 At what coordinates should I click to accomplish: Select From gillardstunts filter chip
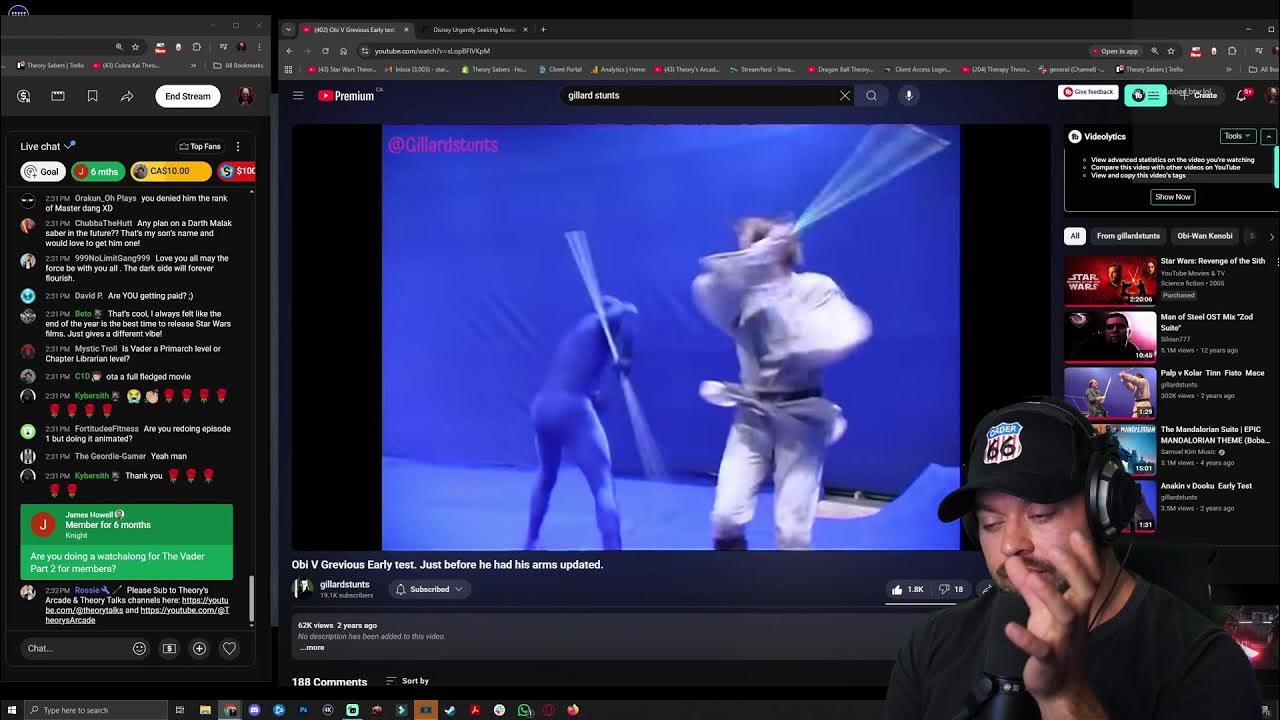(x=1128, y=236)
